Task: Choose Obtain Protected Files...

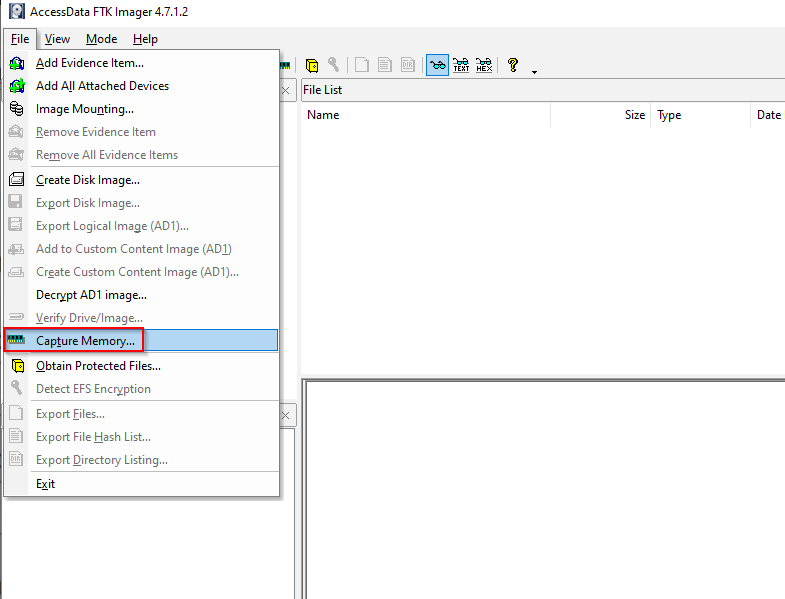Action: tap(141, 366)
